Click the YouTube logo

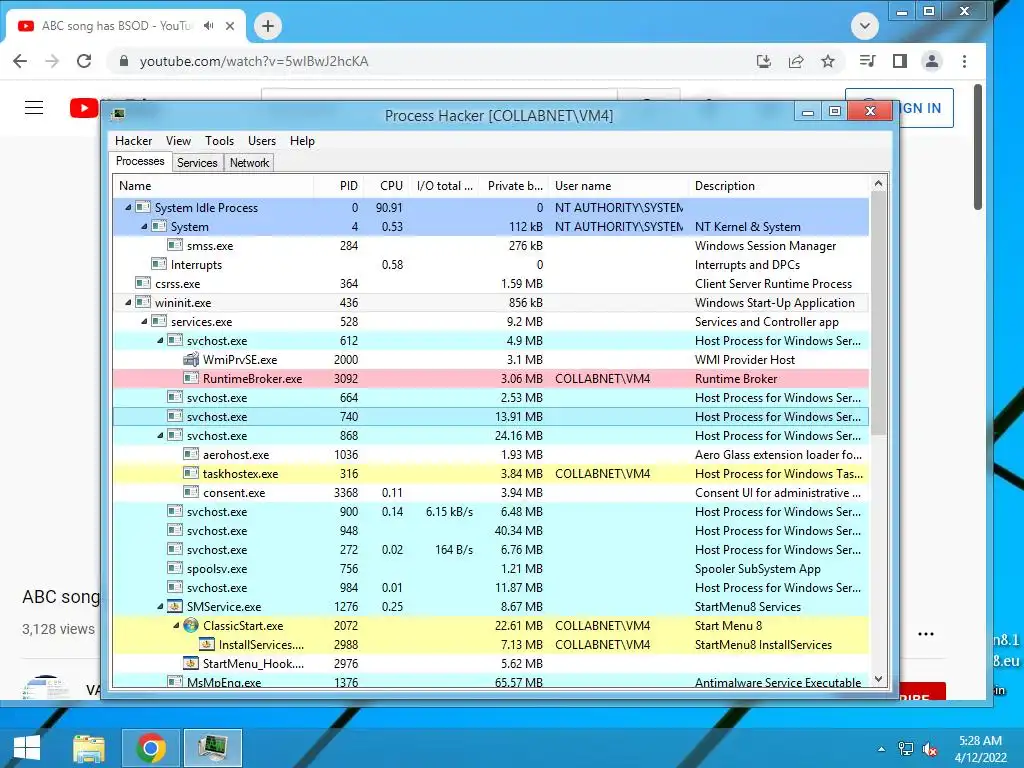(84, 108)
